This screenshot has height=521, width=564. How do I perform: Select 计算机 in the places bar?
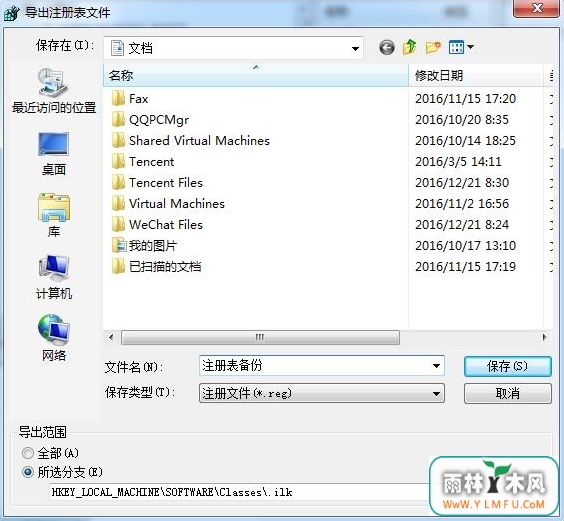(x=54, y=277)
